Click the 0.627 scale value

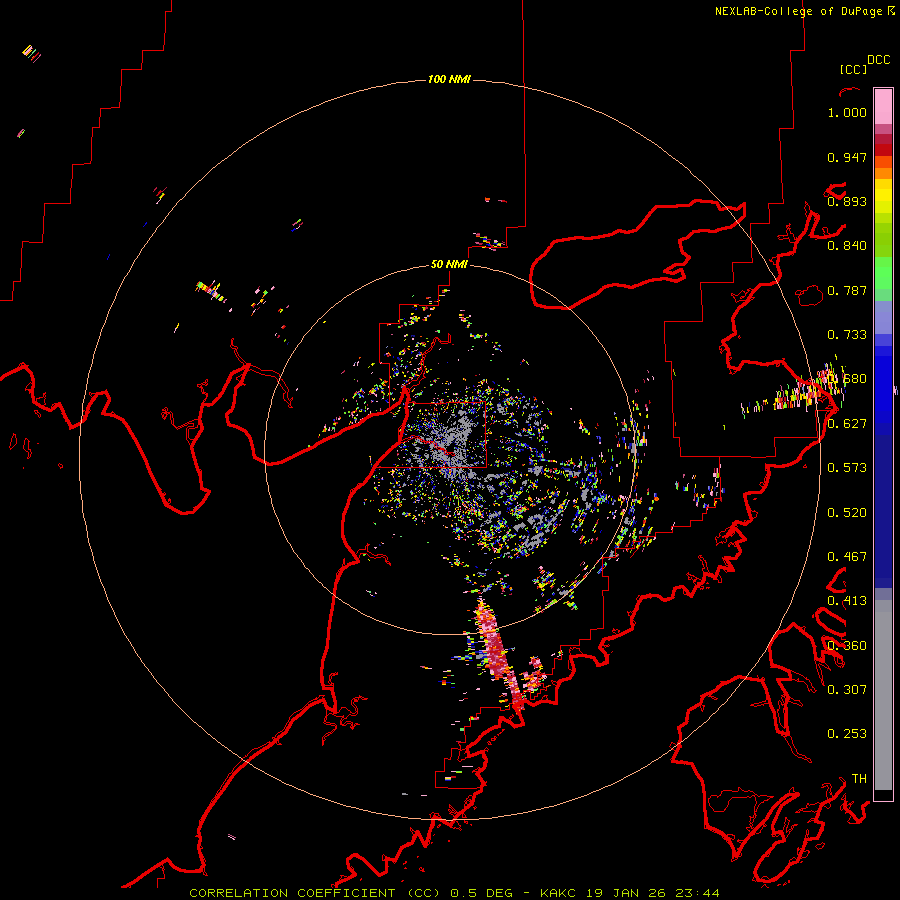(847, 424)
